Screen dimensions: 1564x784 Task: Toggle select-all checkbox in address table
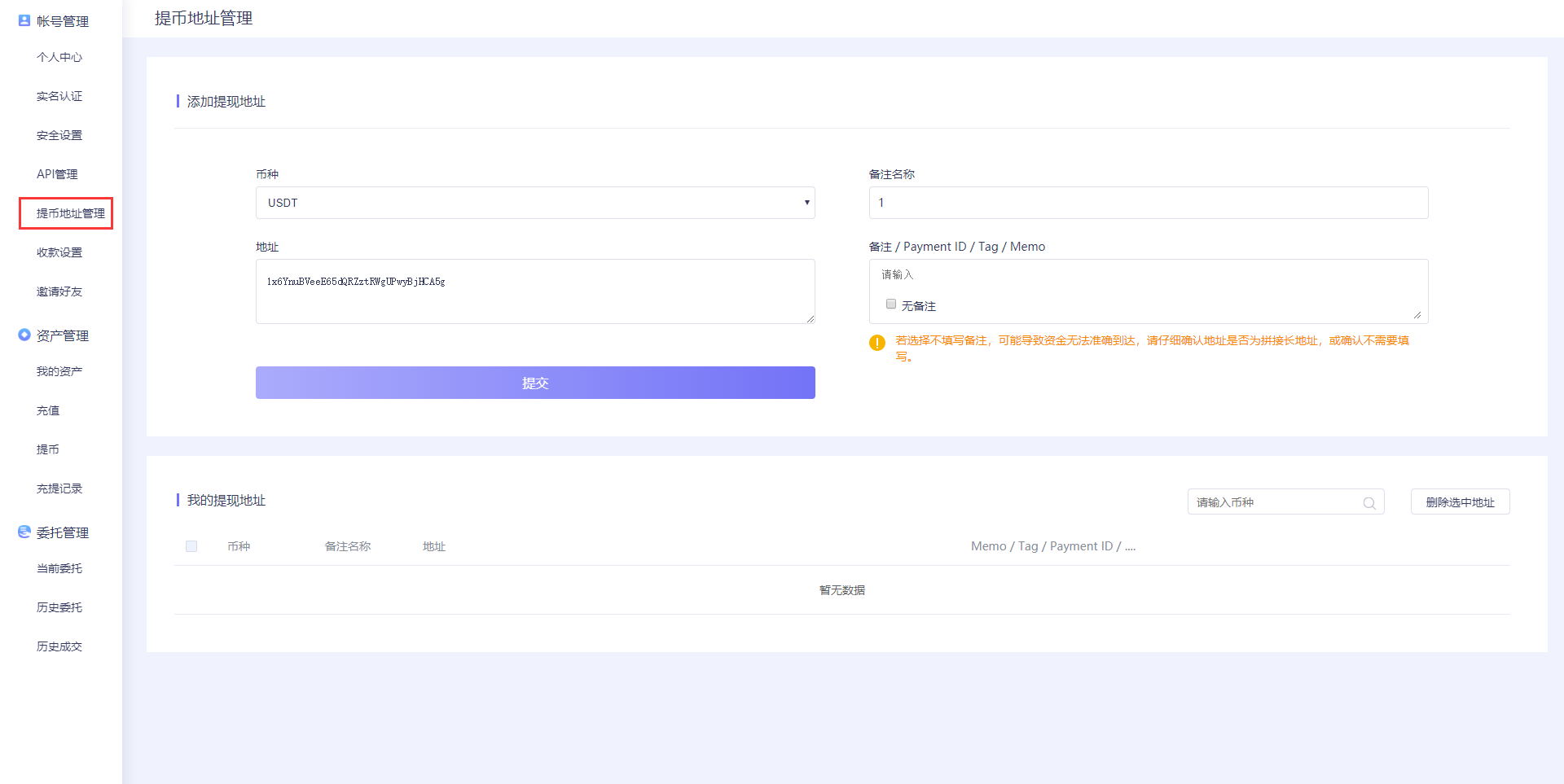click(191, 546)
